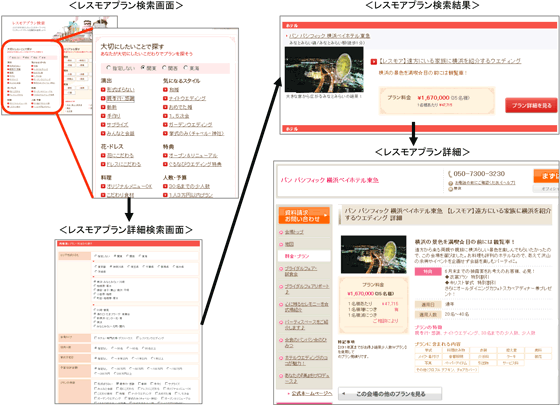This screenshot has width=560, height=405.
Task: Click the red arrow icon beside 花にこだわる
Action: point(103,155)
